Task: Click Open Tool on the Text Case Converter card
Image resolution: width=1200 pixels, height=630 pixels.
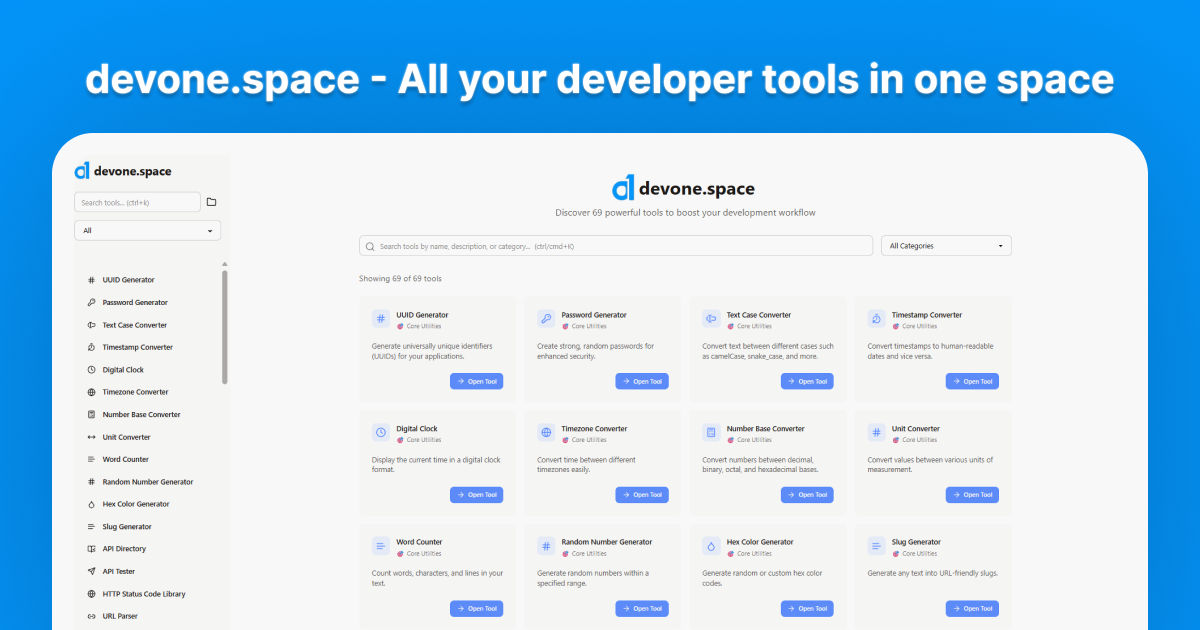Action: [x=807, y=381]
